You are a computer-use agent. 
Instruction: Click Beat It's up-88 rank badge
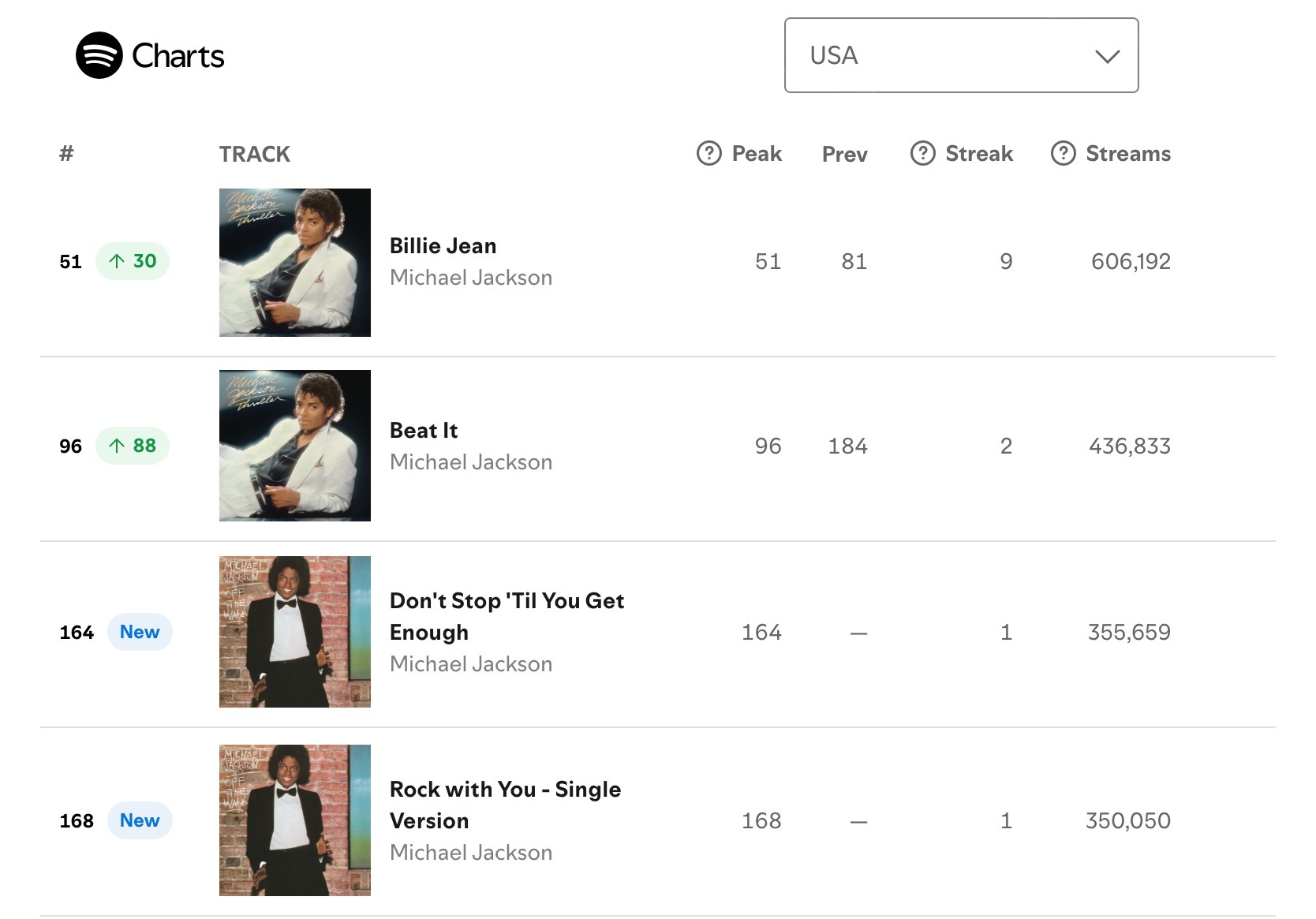pos(133,446)
